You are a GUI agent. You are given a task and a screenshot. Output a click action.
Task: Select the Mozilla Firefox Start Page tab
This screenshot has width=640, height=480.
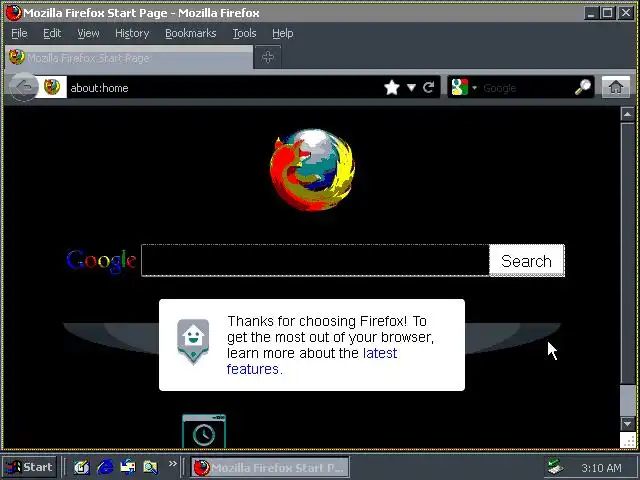[x=129, y=58]
